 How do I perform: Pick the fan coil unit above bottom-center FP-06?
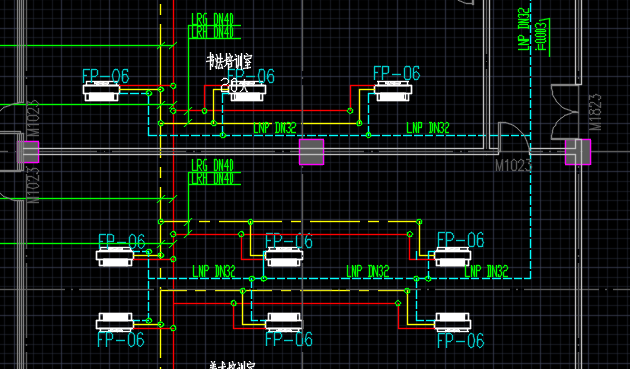(284, 322)
